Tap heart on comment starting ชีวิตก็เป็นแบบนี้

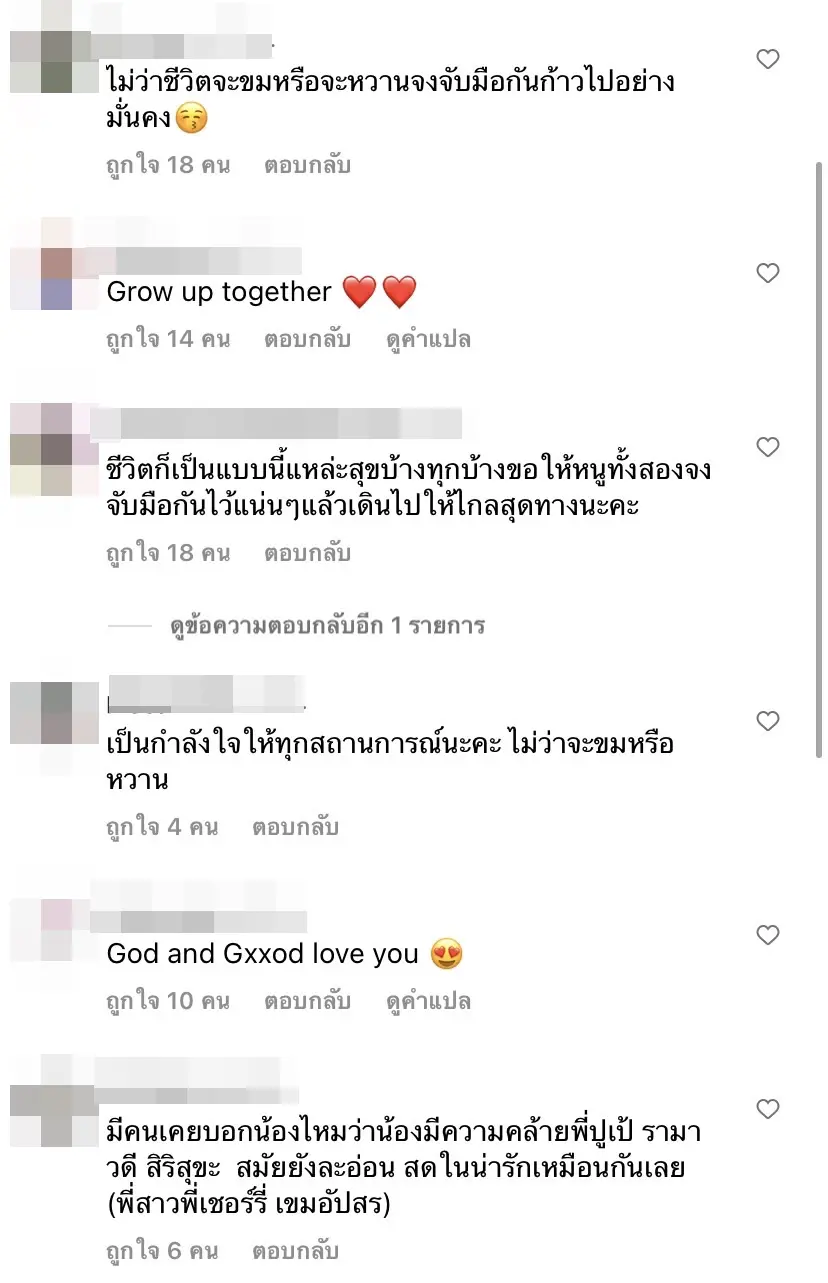767,447
